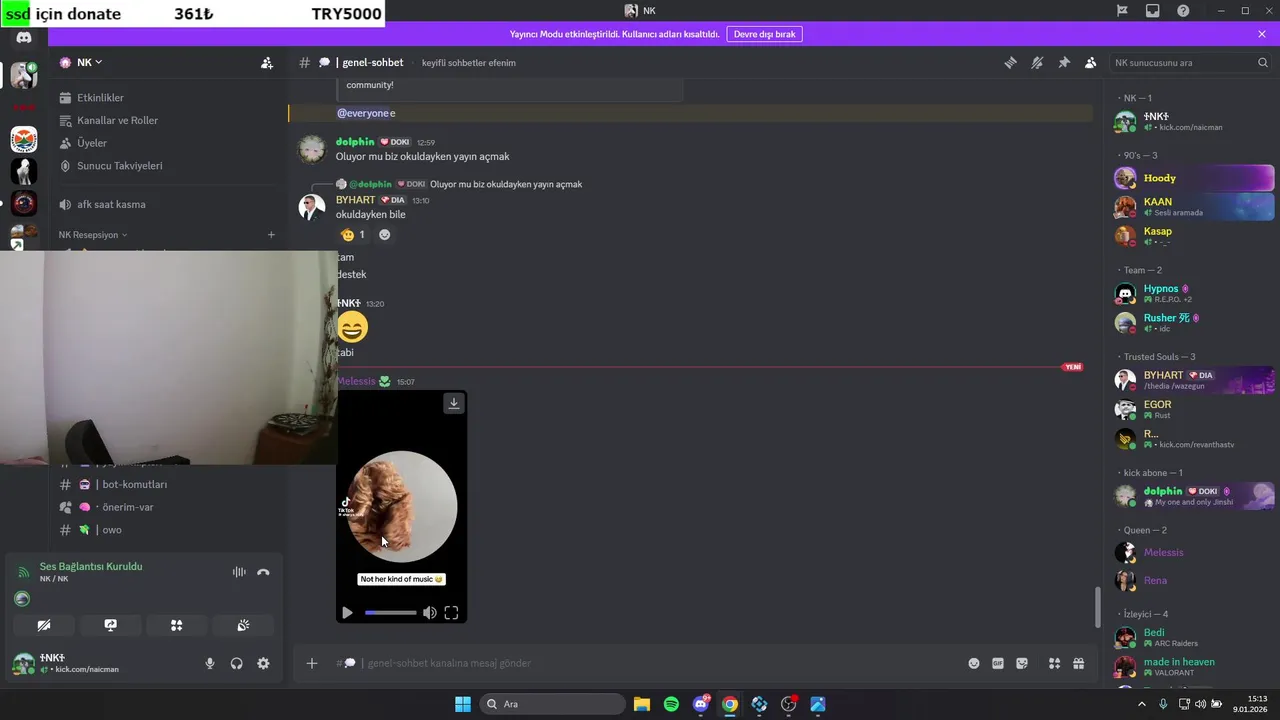Image resolution: width=1280 pixels, height=720 pixels.
Task: Open the help question-mark icon in title bar
Action: (x=1184, y=11)
